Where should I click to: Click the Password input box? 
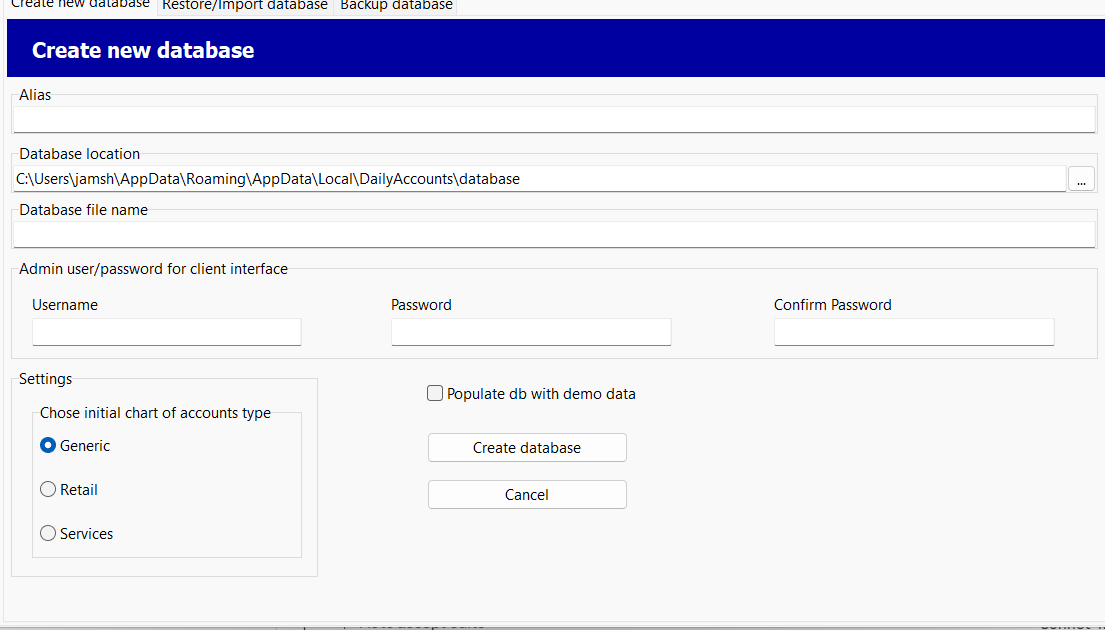click(531, 332)
